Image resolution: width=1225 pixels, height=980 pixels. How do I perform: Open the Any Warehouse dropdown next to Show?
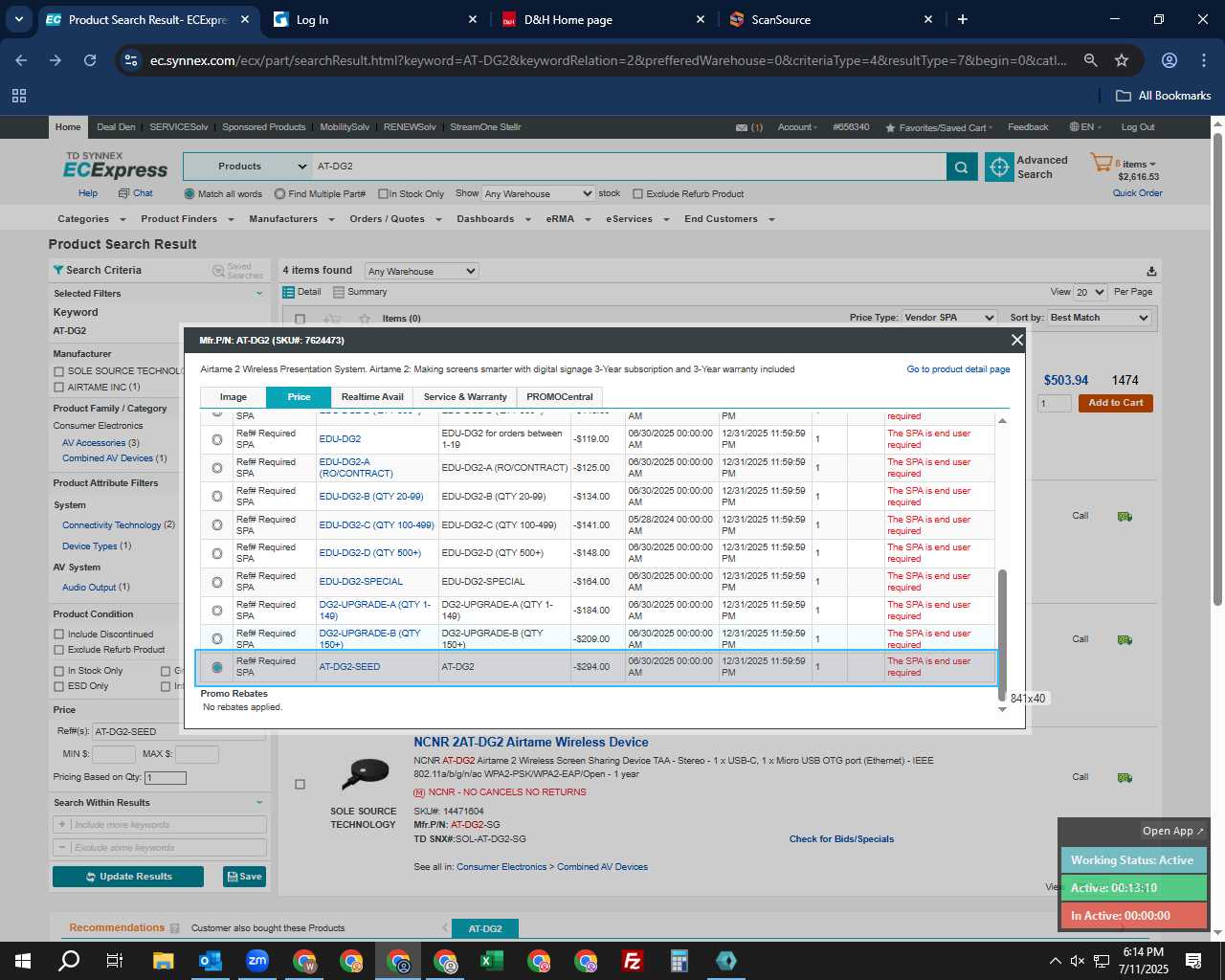click(538, 193)
